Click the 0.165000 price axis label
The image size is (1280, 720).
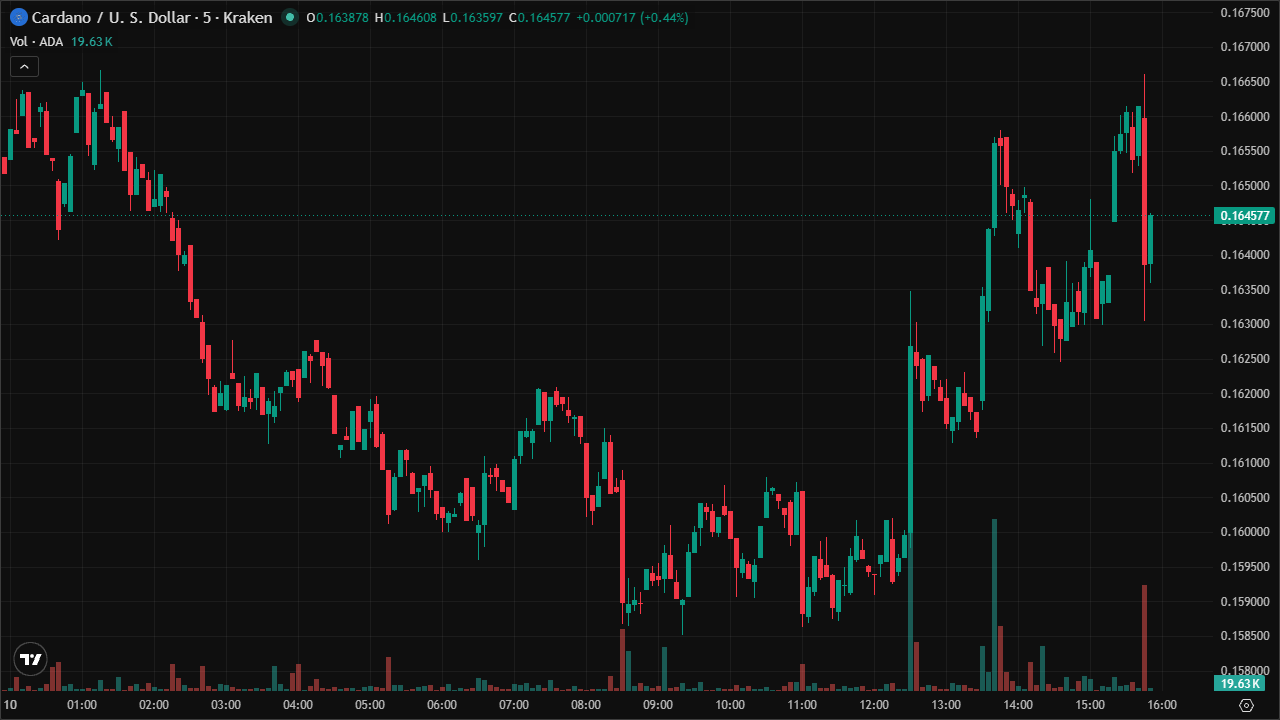(x=1245, y=186)
